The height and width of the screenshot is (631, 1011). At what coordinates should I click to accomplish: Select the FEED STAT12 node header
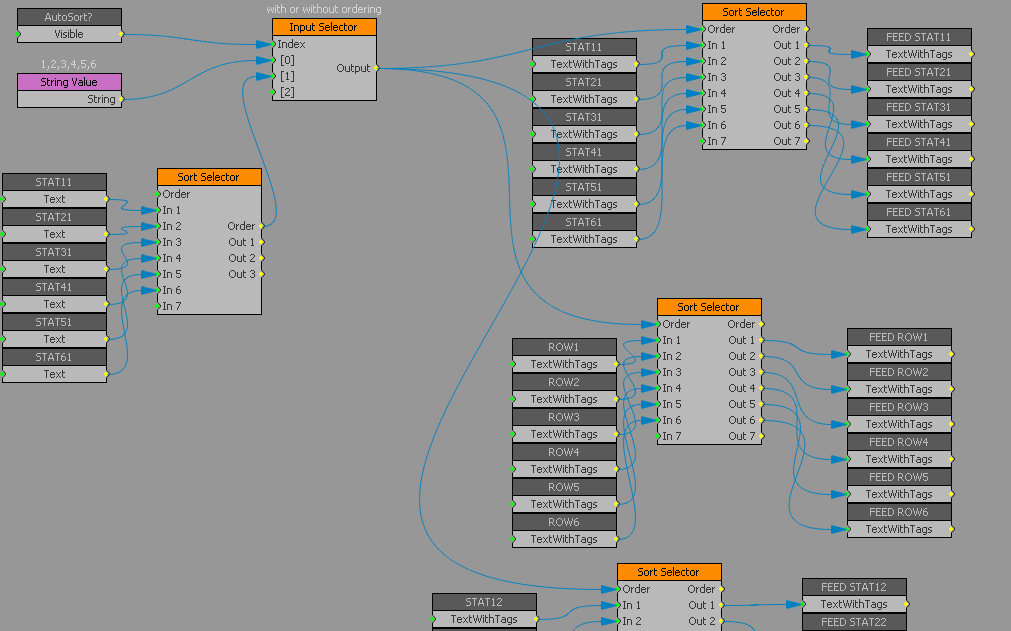coord(854,587)
